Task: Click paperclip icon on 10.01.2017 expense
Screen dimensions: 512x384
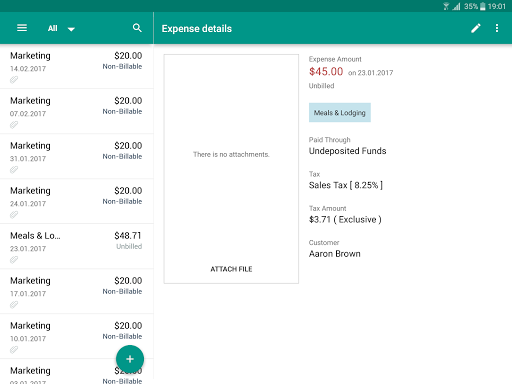Action: (x=14, y=350)
